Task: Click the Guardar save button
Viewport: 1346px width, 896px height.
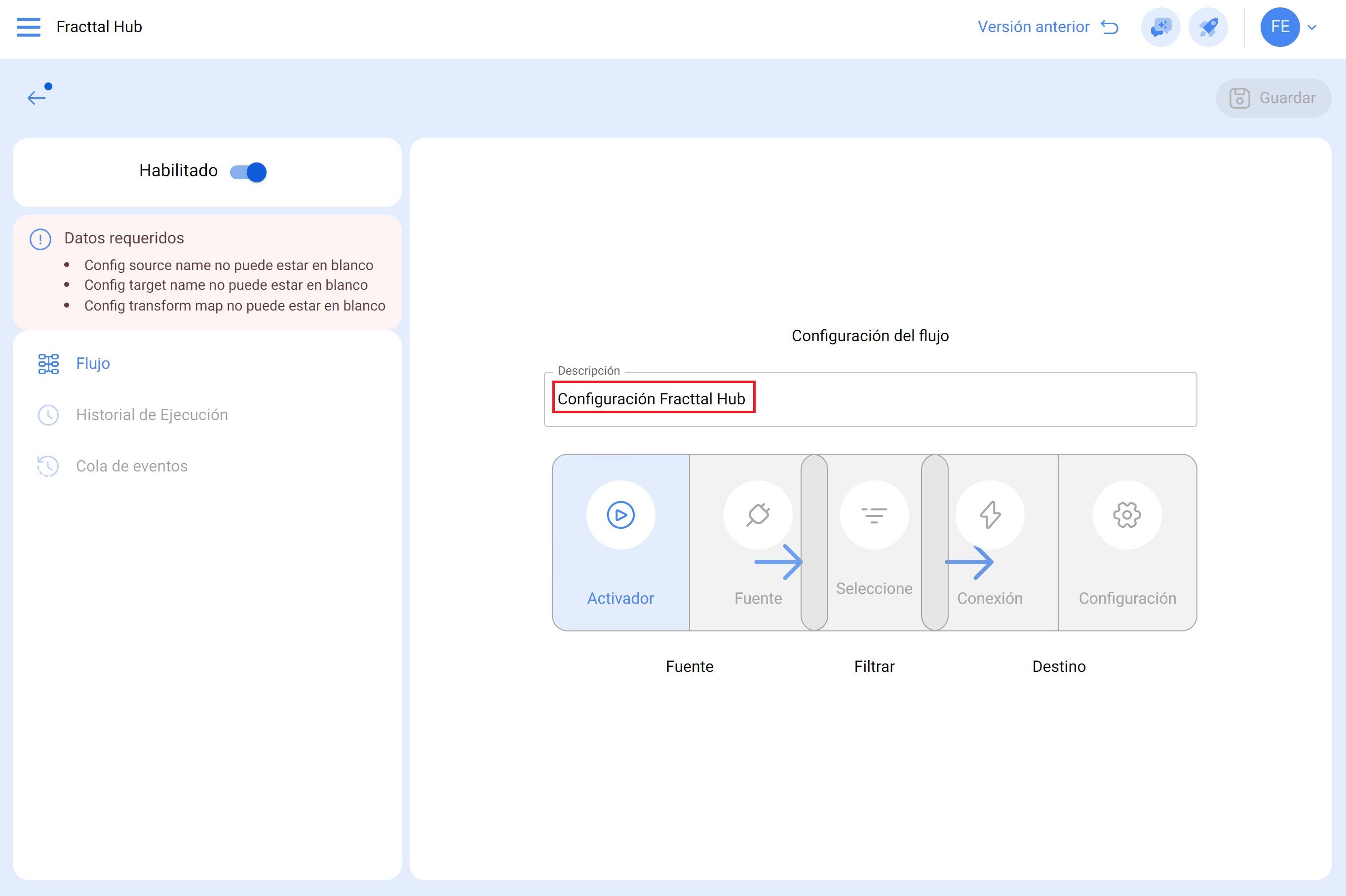Action: coord(1273,98)
